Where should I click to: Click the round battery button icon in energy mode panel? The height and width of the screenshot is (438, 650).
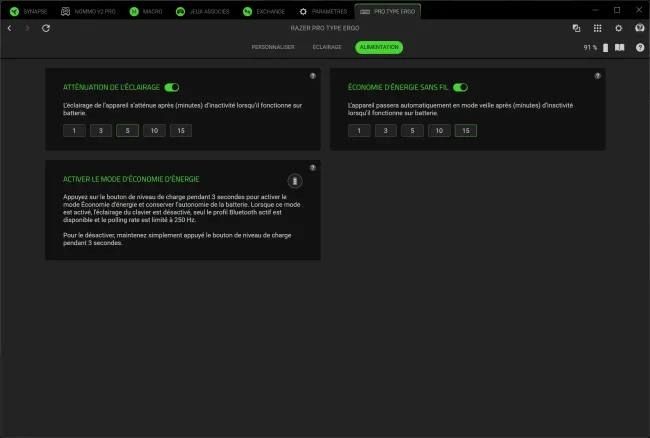(x=295, y=181)
